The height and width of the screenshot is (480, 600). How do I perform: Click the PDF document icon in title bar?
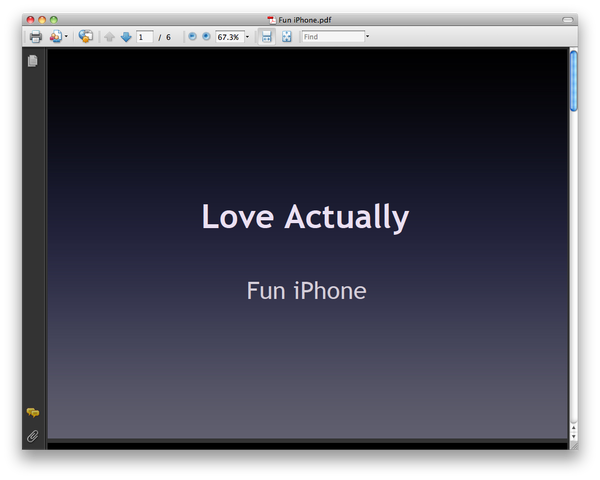(271, 20)
